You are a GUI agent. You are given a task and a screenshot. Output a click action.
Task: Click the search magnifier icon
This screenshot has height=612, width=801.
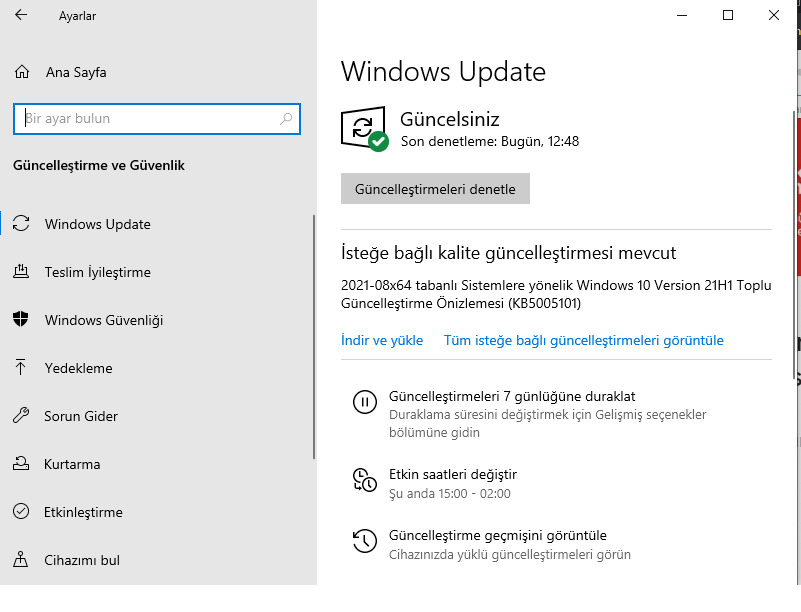click(x=286, y=119)
